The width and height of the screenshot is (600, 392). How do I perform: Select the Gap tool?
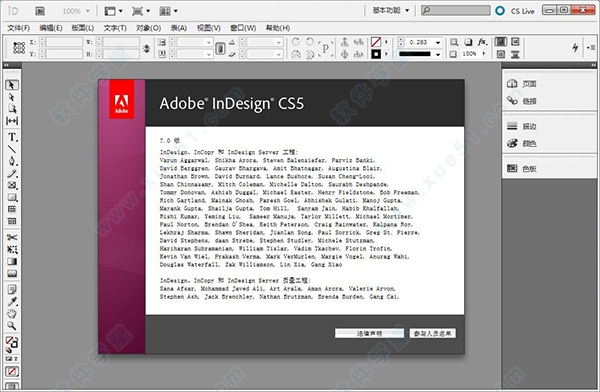pos(12,121)
